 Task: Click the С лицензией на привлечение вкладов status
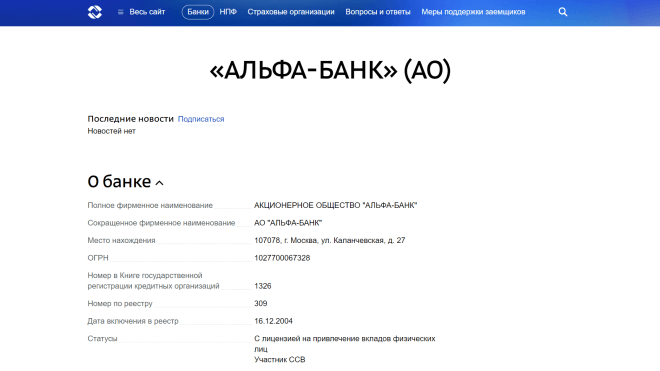coord(345,344)
